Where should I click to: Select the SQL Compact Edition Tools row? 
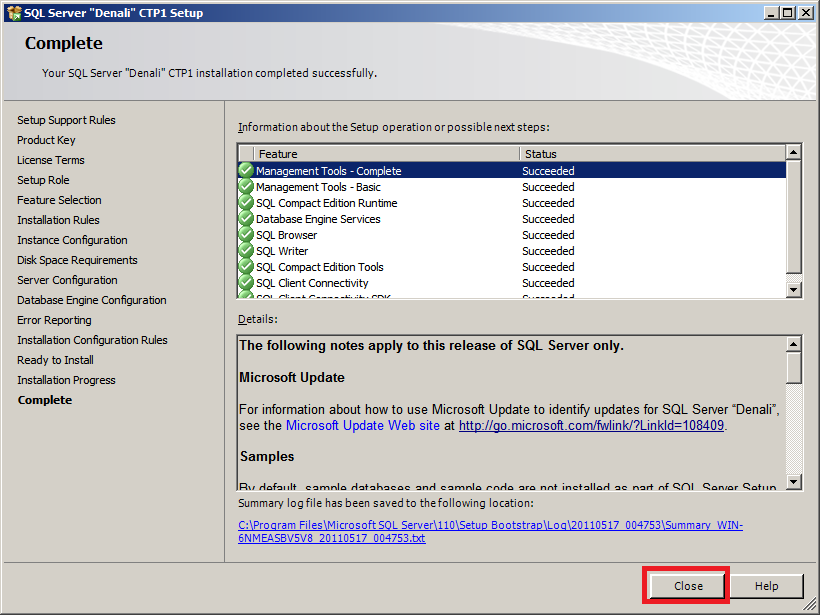point(512,267)
